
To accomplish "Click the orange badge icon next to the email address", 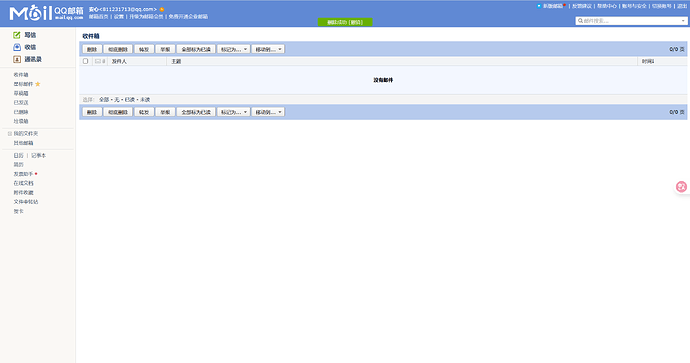I will click(162, 9).
